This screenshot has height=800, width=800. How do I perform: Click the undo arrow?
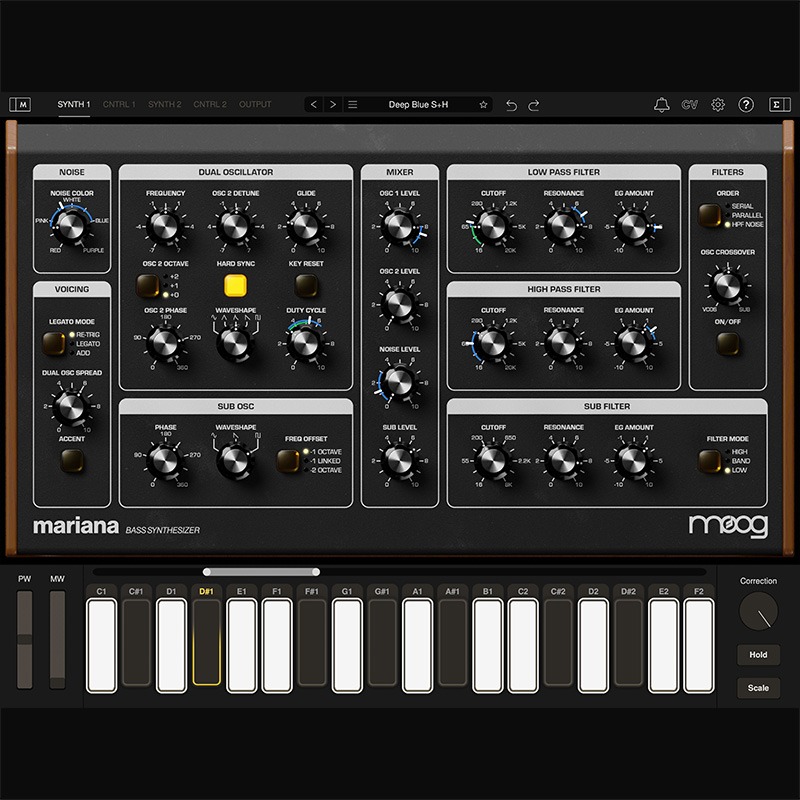pos(511,105)
